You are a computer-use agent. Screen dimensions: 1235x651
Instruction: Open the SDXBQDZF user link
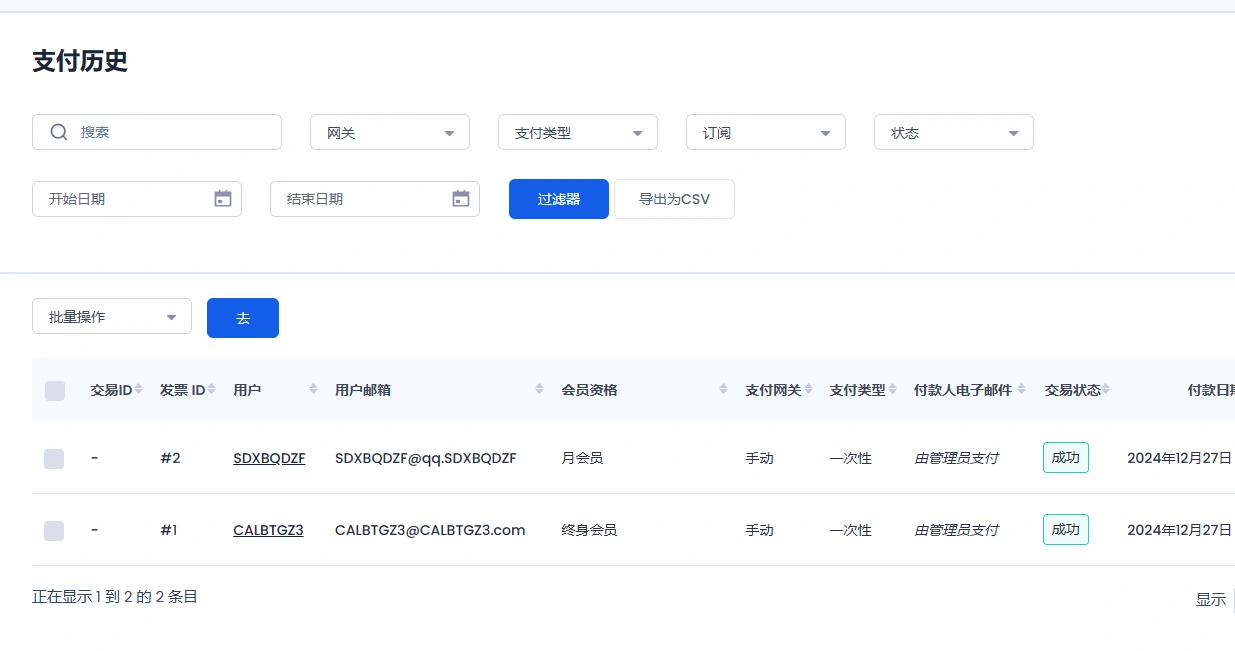(268, 458)
